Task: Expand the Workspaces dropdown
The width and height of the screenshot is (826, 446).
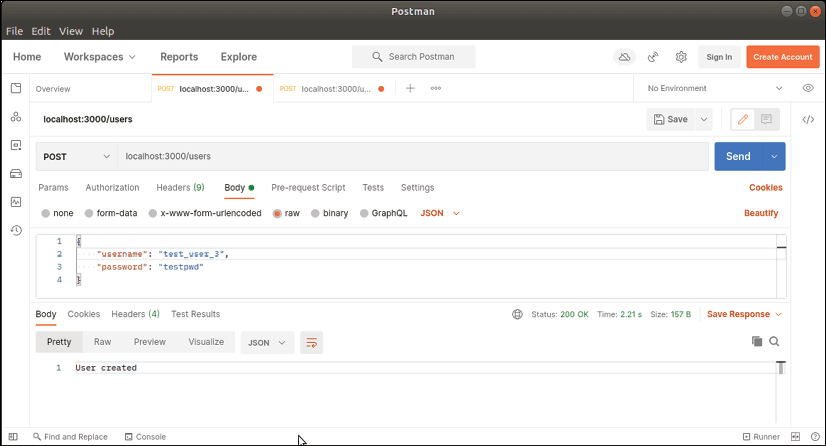Action: (x=100, y=57)
